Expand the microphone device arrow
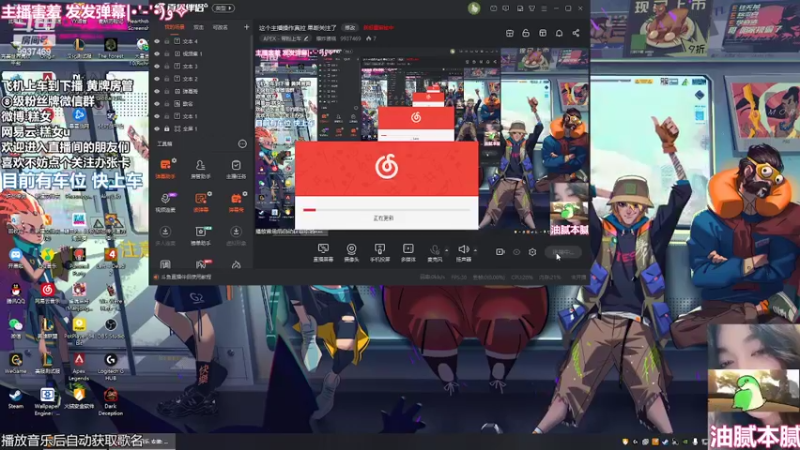 [446, 250]
